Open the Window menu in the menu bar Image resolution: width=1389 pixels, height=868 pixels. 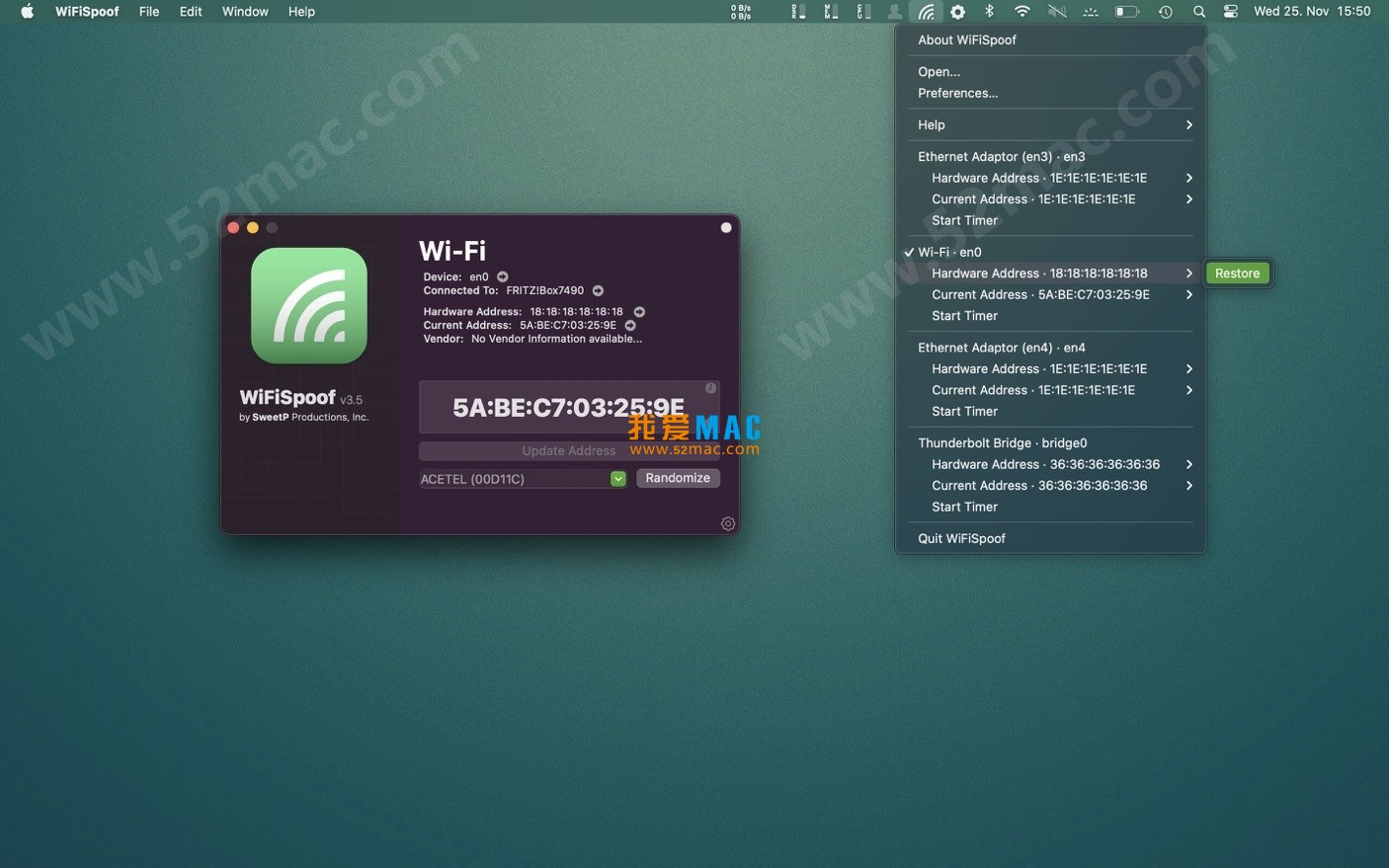point(245,12)
